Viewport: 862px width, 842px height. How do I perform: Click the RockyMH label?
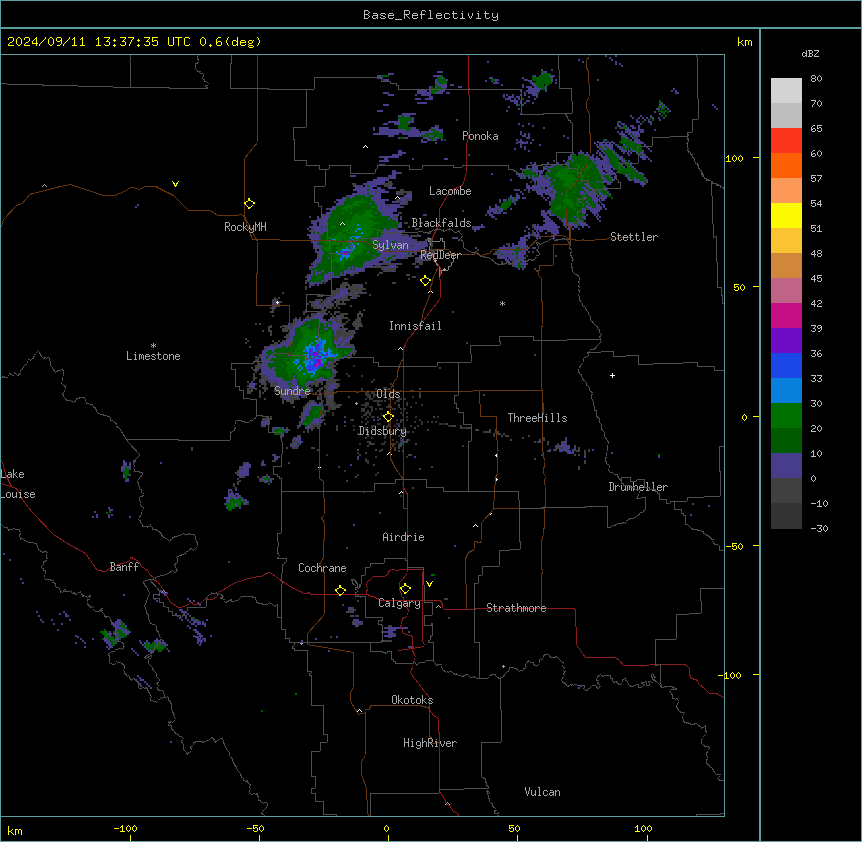click(245, 227)
